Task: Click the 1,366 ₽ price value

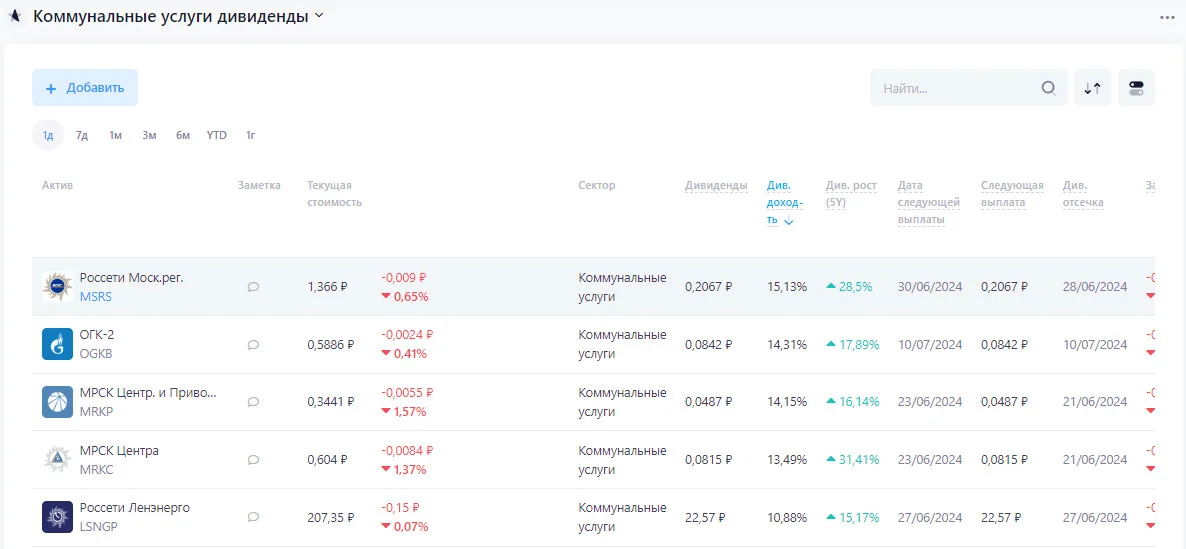Action: tap(328, 287)
